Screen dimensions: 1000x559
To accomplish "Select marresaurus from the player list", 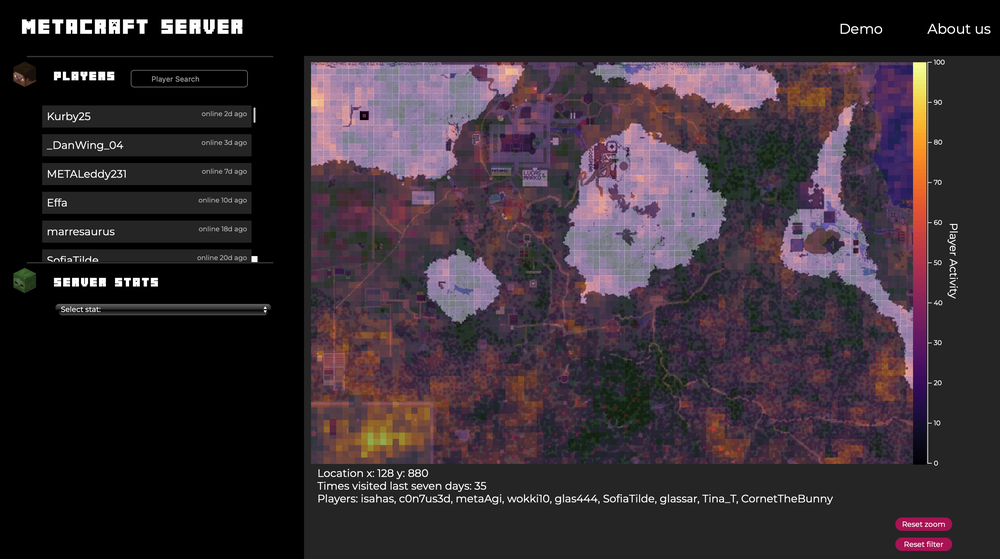I will pos(146,232).
